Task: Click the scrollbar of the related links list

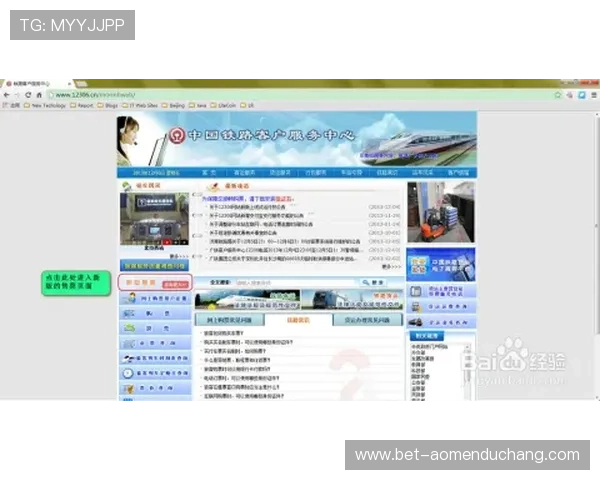Action: (x=467, y=372)
